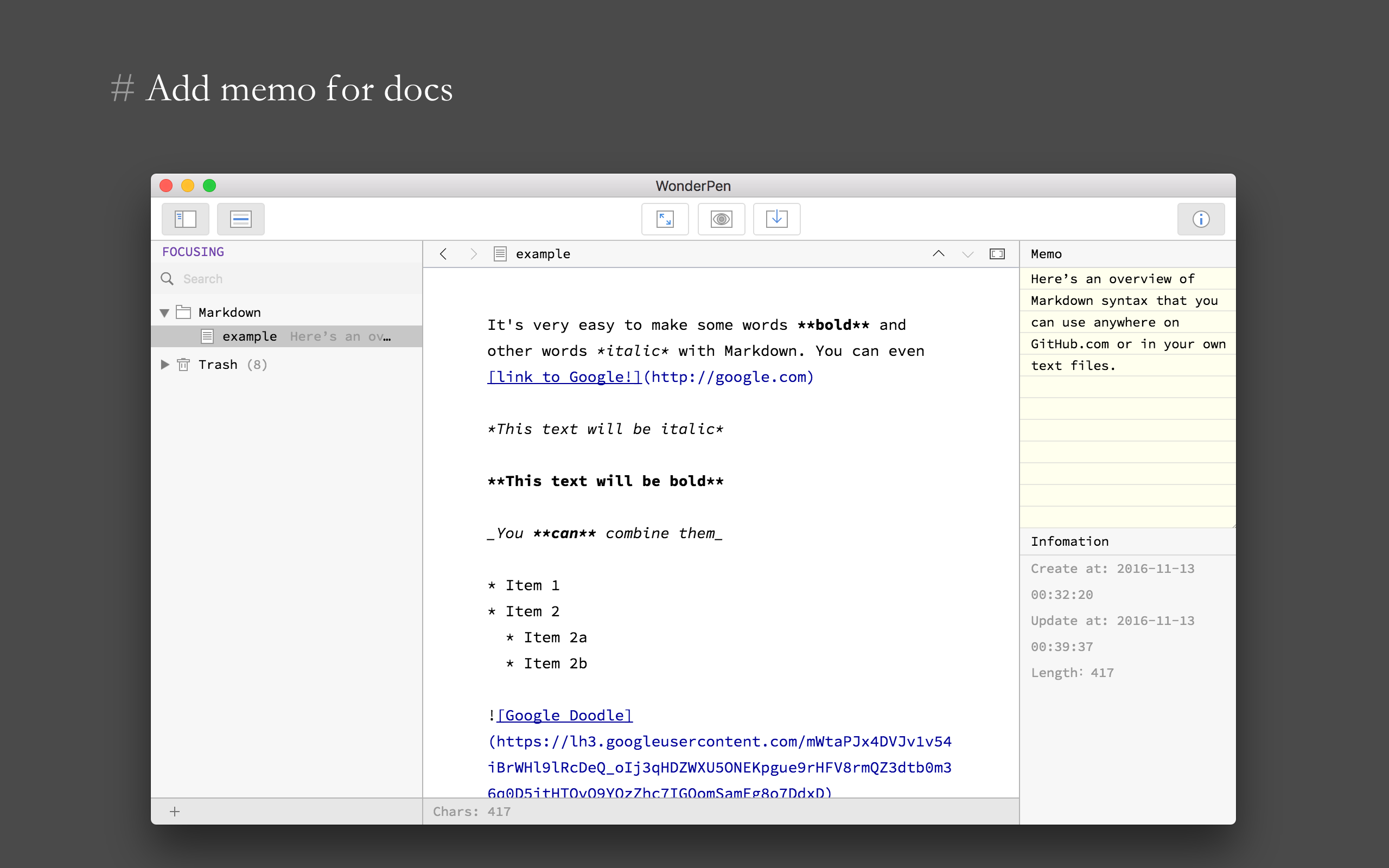Click the line This text will be italic
Image resolution: width=1389 pixels, height=868 pixels.
(606, 430)
